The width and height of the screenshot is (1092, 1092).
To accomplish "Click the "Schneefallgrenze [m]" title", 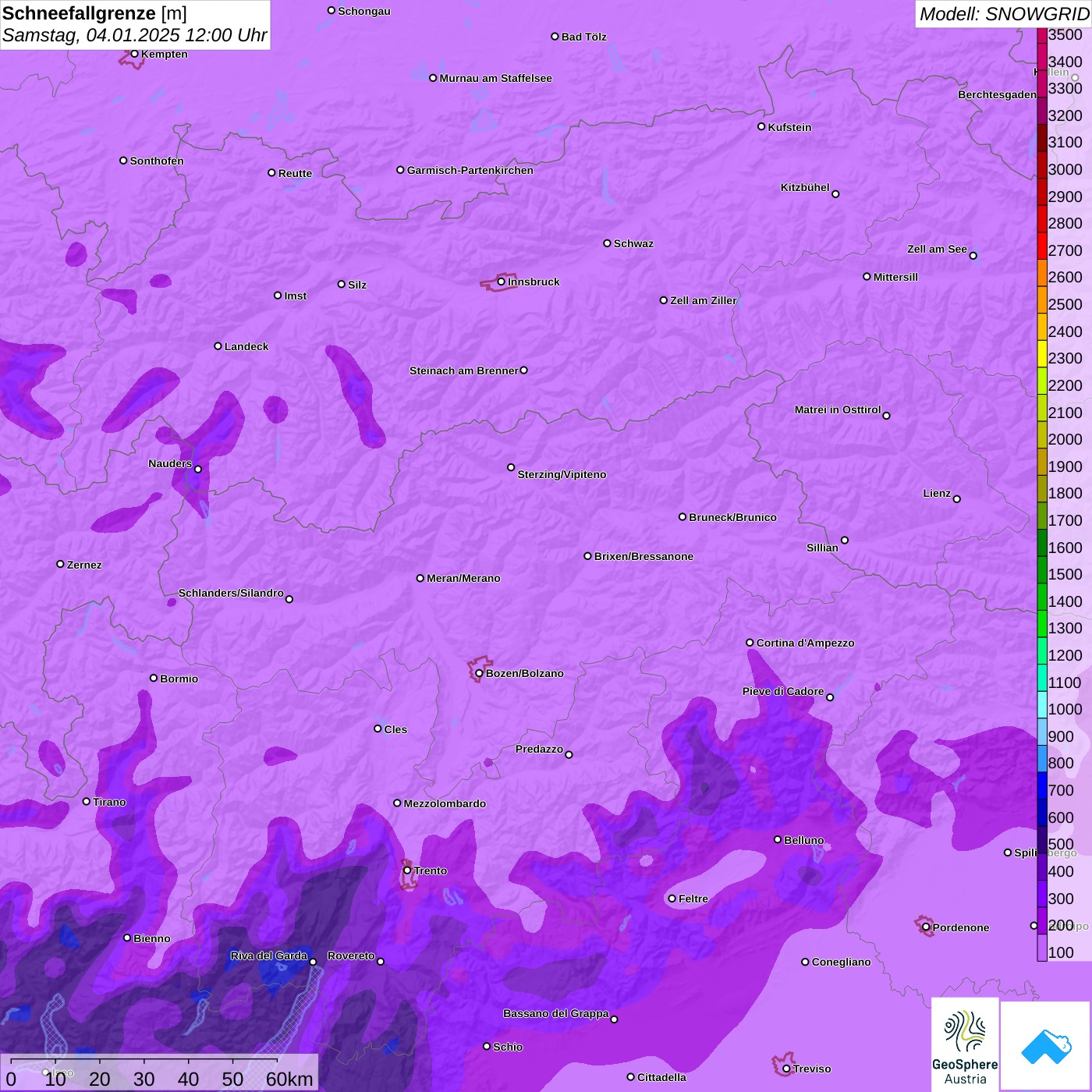I will 94,13.
